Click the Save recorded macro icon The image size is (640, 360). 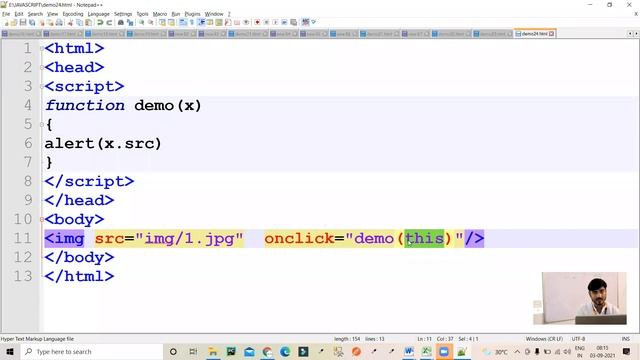click(293, 22)
